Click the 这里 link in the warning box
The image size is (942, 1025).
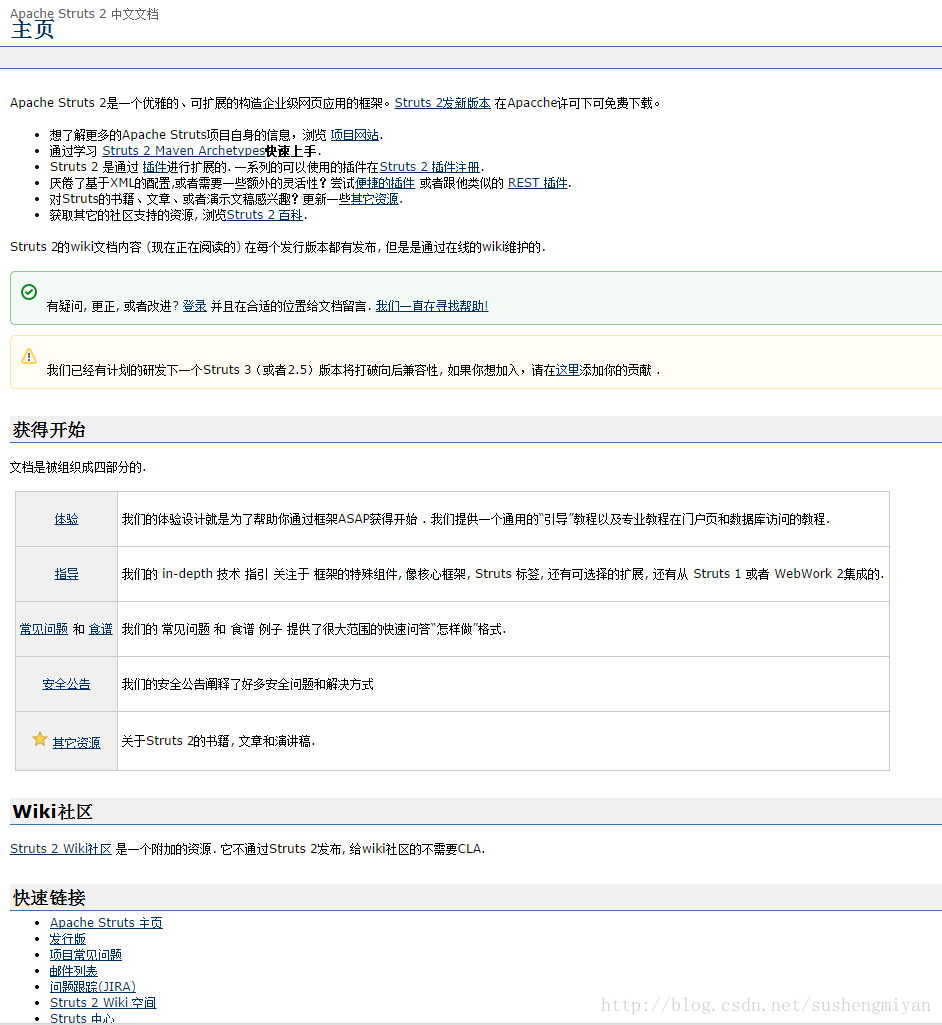(x=567, y=370)
